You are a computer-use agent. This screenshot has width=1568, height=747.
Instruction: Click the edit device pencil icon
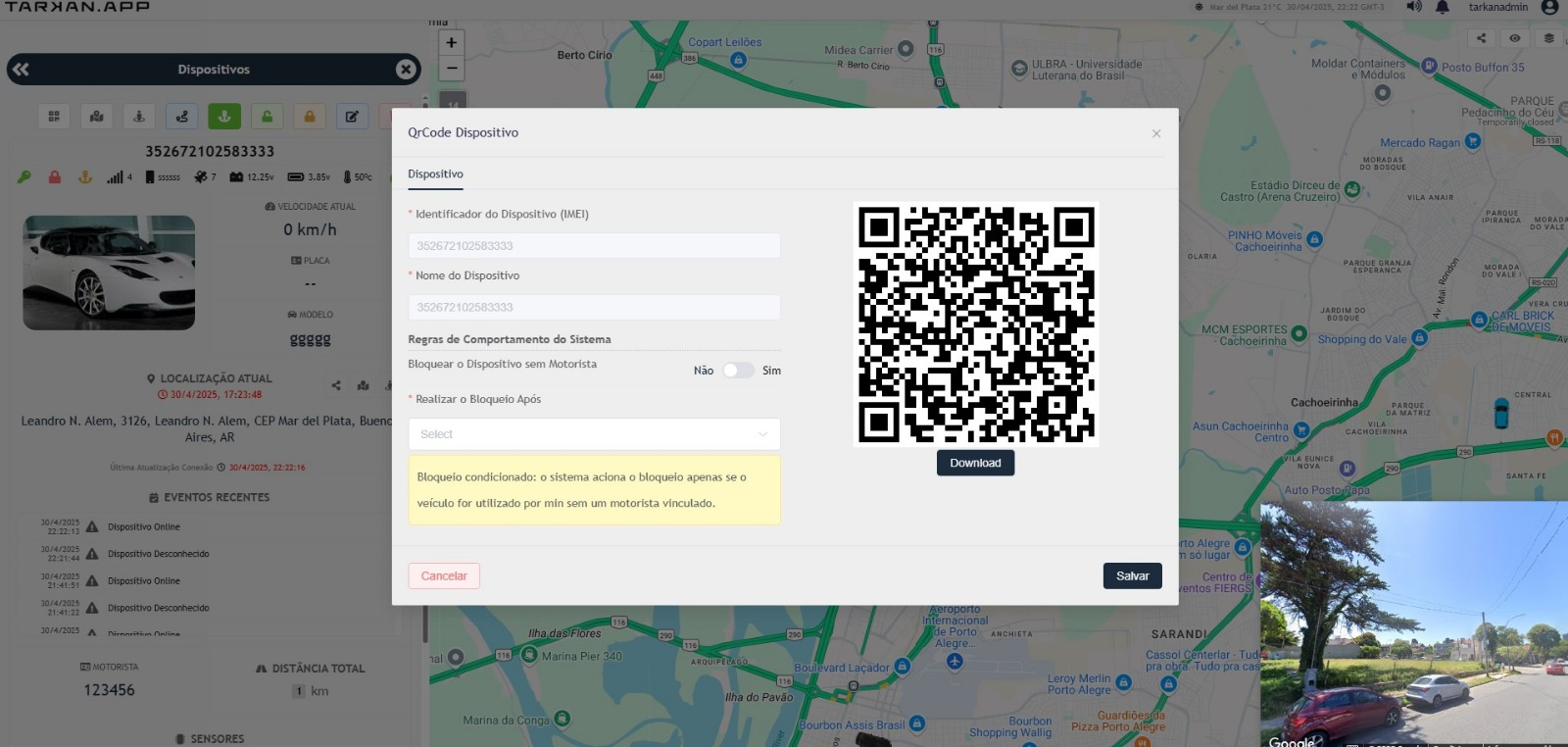(x=352, y=117)
